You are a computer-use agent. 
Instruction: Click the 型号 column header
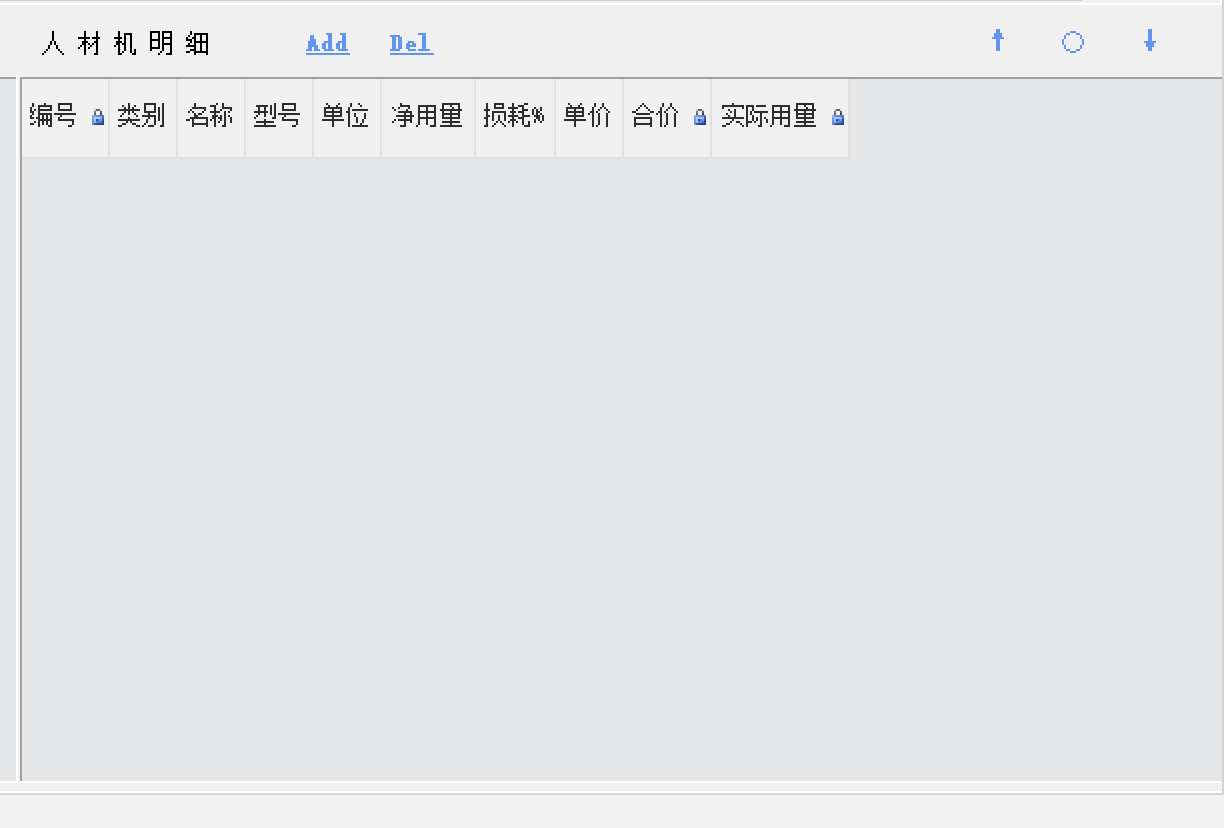pos(278,117)
